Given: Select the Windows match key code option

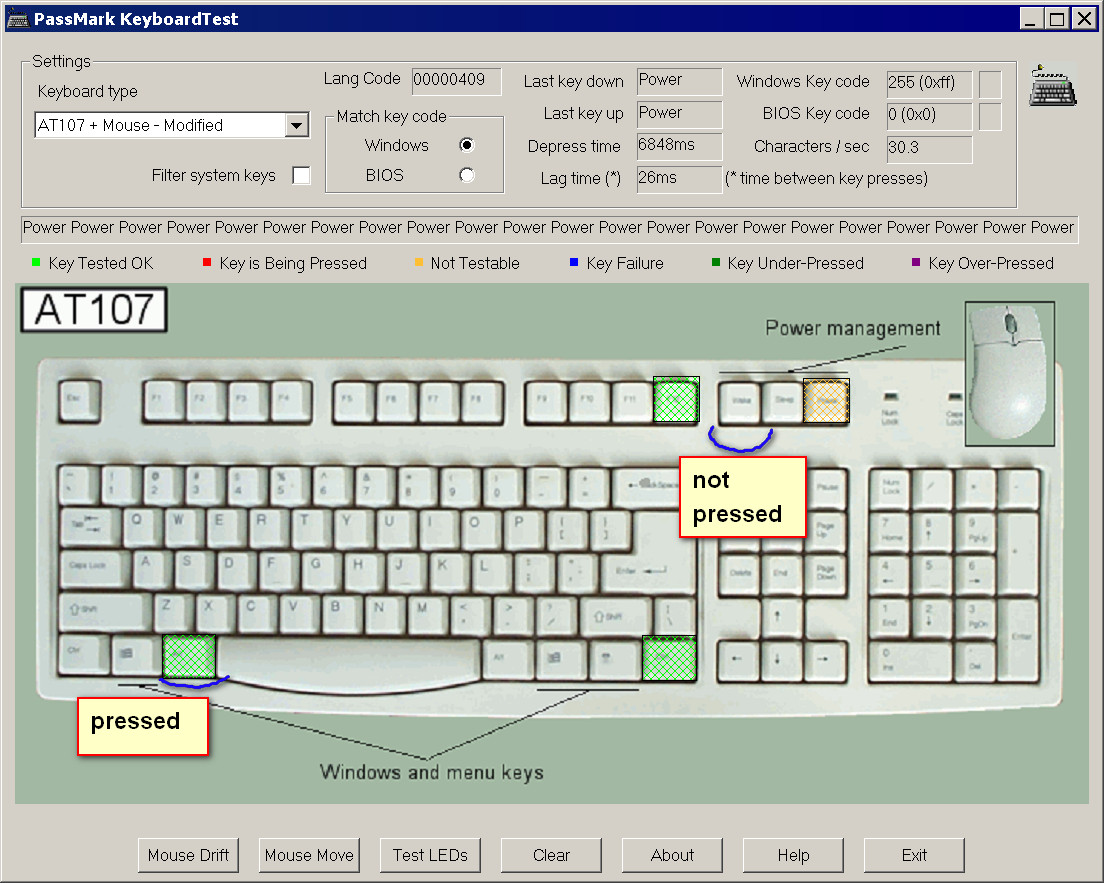Looking at the screenshot, I should tap(466, 145).
